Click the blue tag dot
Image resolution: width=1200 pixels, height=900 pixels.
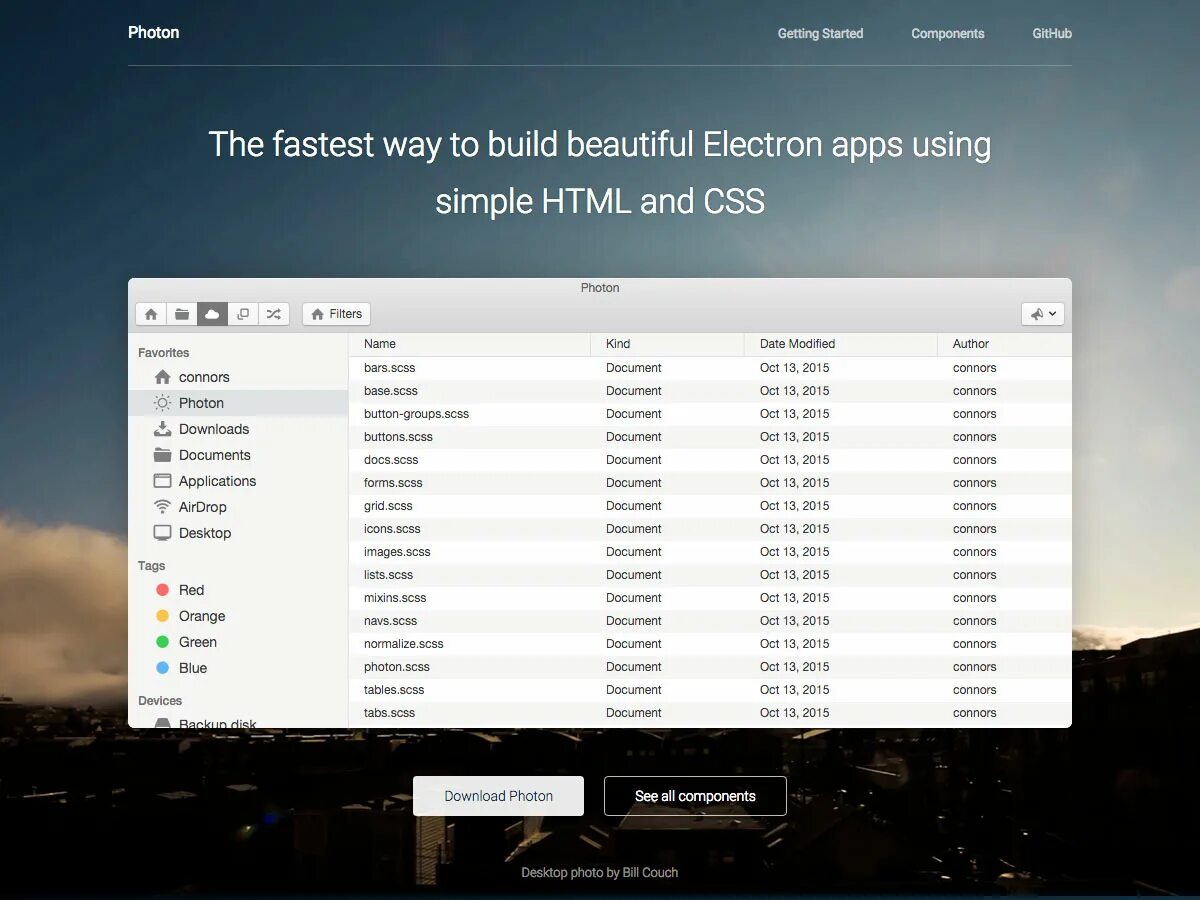[x=163, y=668]
